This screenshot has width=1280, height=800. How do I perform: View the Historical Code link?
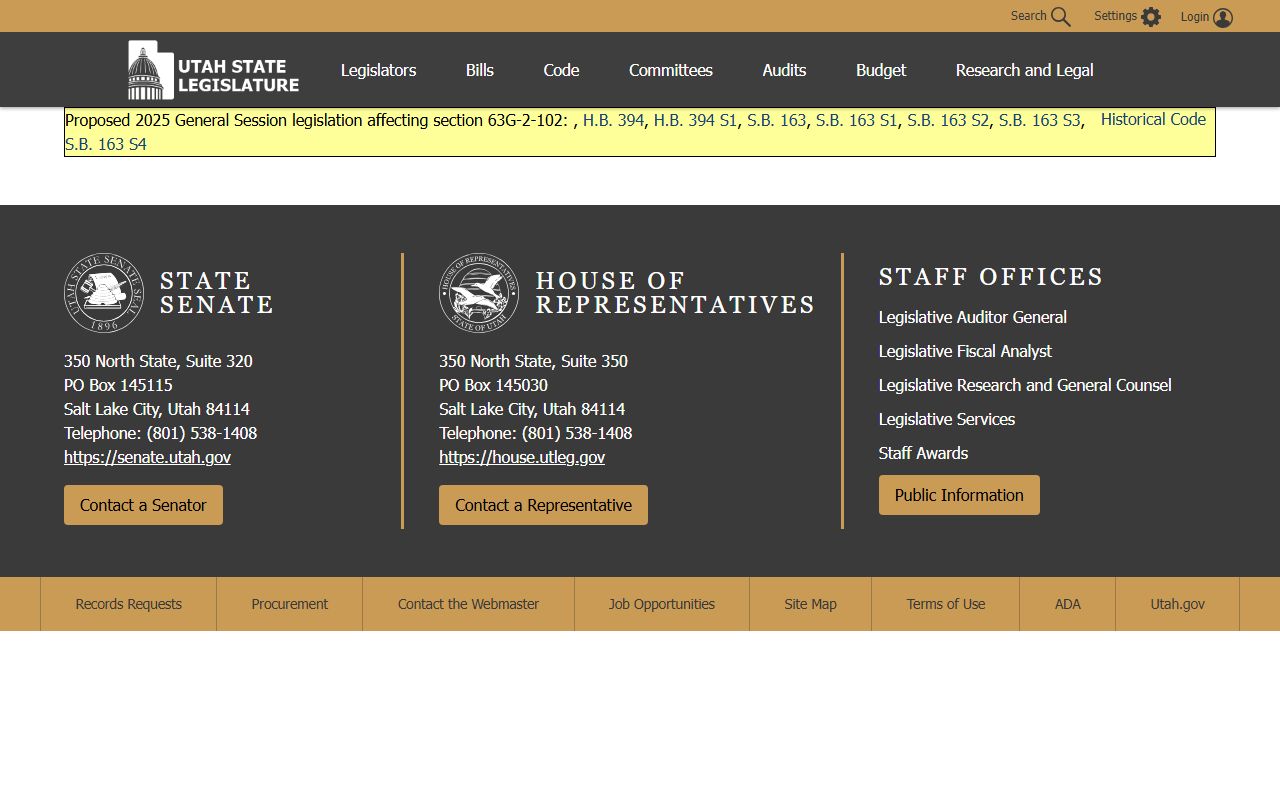pos(1153,119)
